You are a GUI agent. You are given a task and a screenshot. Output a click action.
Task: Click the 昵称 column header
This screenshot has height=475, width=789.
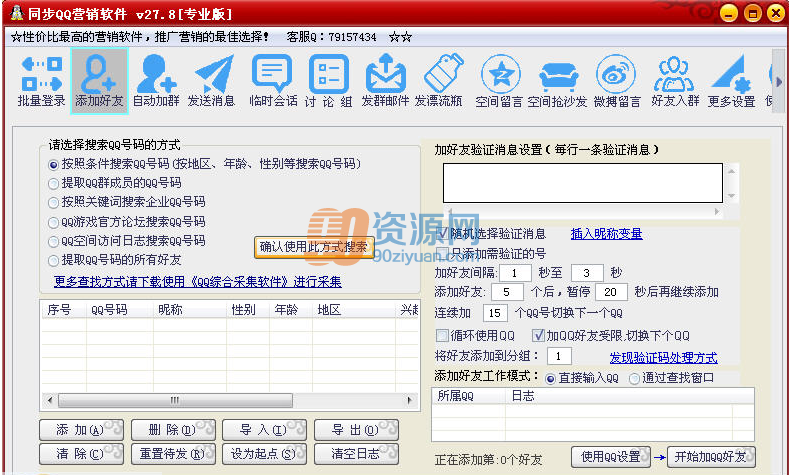coord(190,309)
